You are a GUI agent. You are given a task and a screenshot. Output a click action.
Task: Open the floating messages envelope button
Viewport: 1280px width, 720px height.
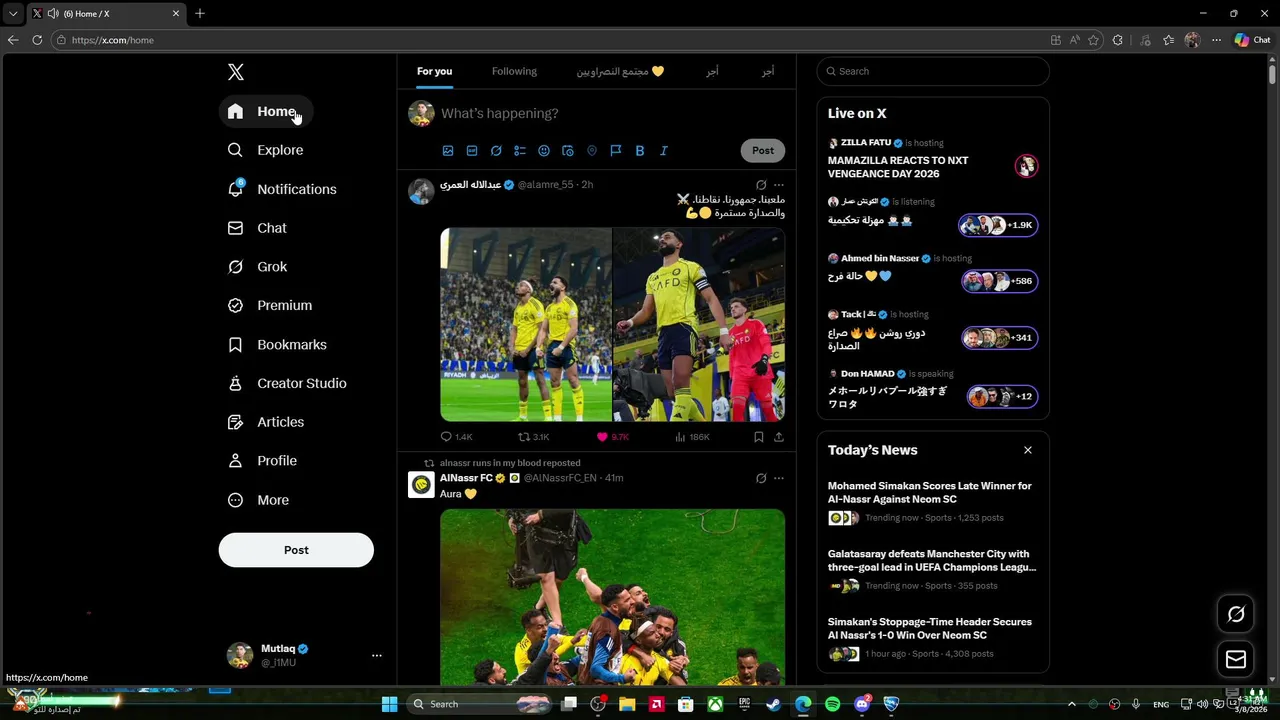(x=1236, y=659)
